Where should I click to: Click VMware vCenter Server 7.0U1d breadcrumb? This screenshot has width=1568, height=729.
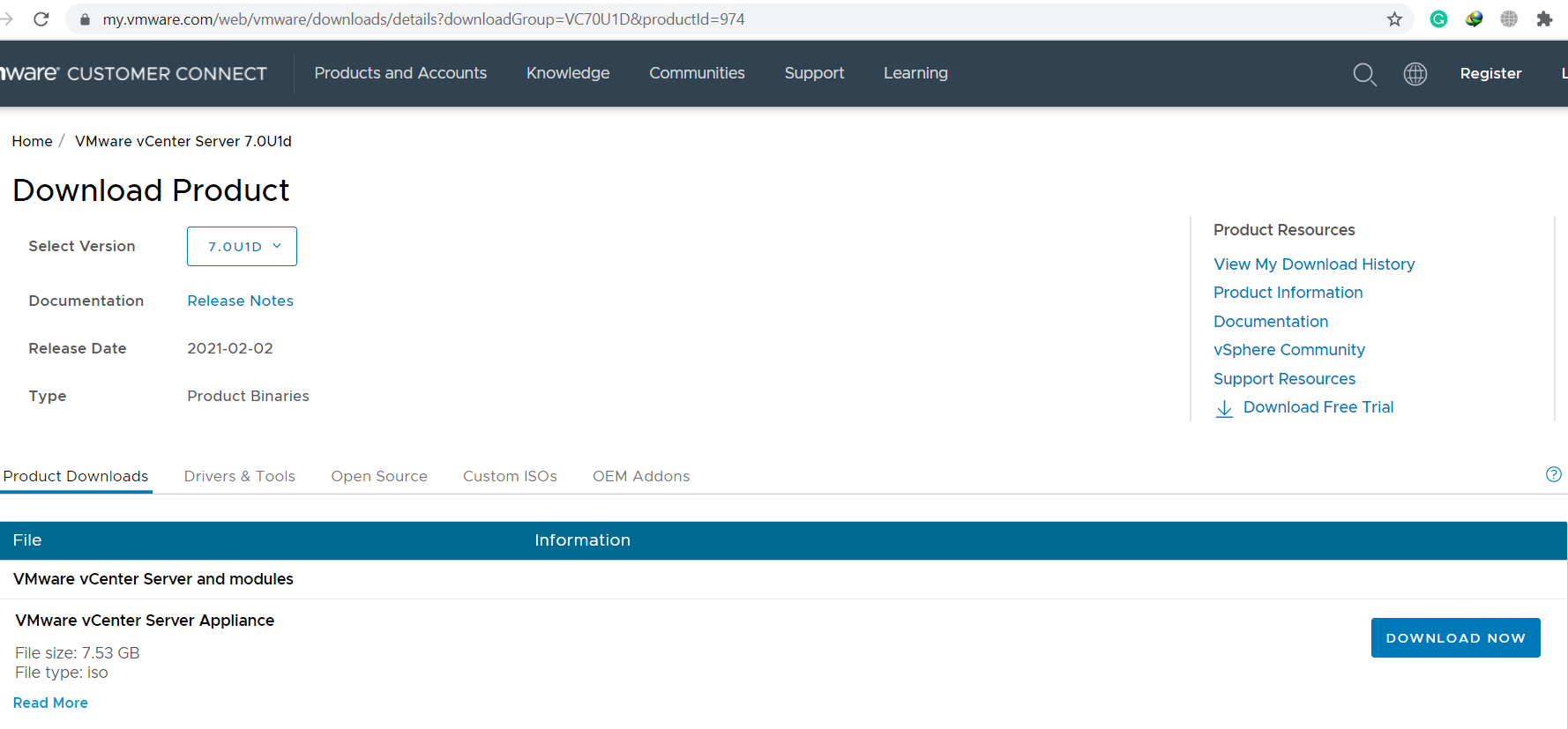[183, 141]
